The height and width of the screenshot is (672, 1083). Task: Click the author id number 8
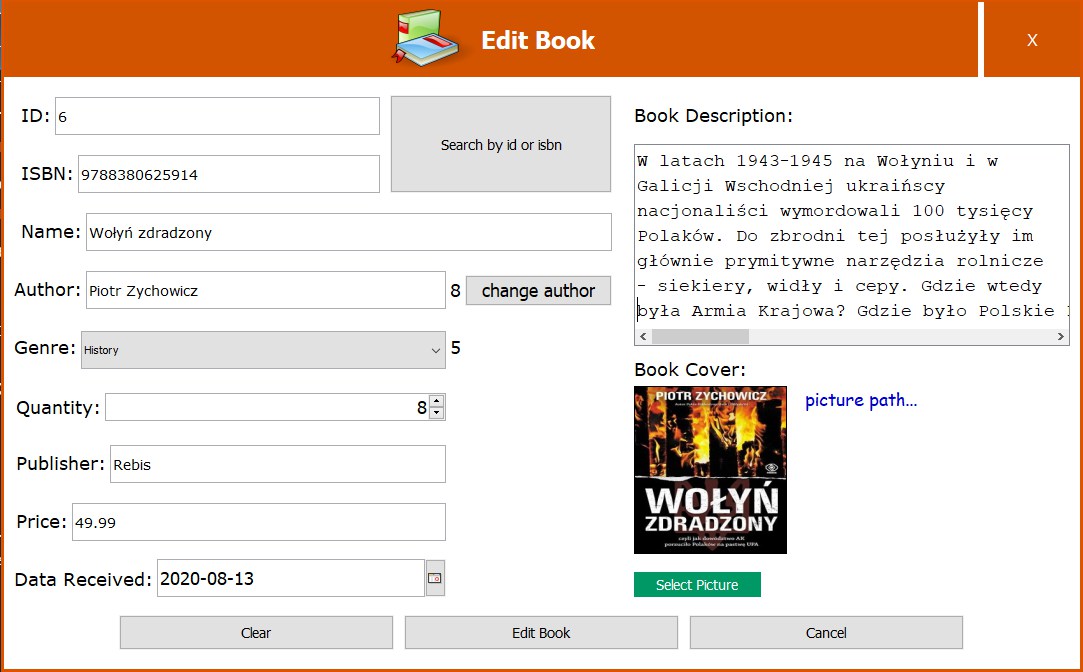[455, 291]
